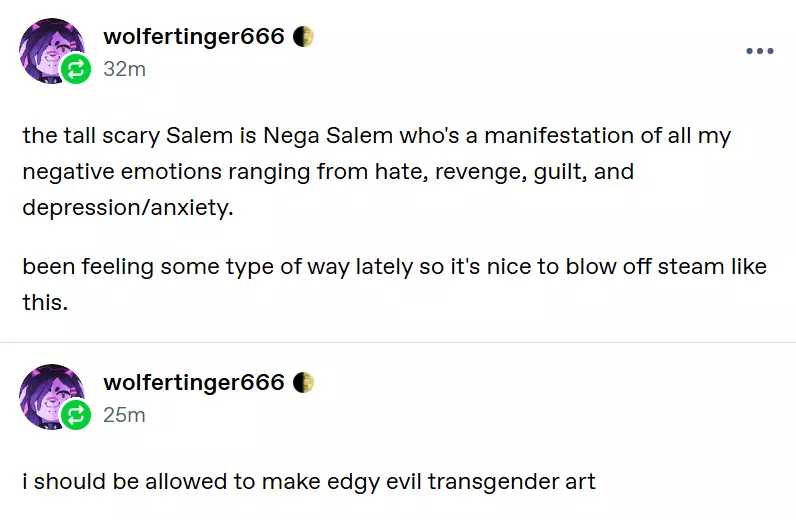Open wolfertinger666 blog from the 25m post
This screenshot has width=796, height=520.
tap(194, 383)
